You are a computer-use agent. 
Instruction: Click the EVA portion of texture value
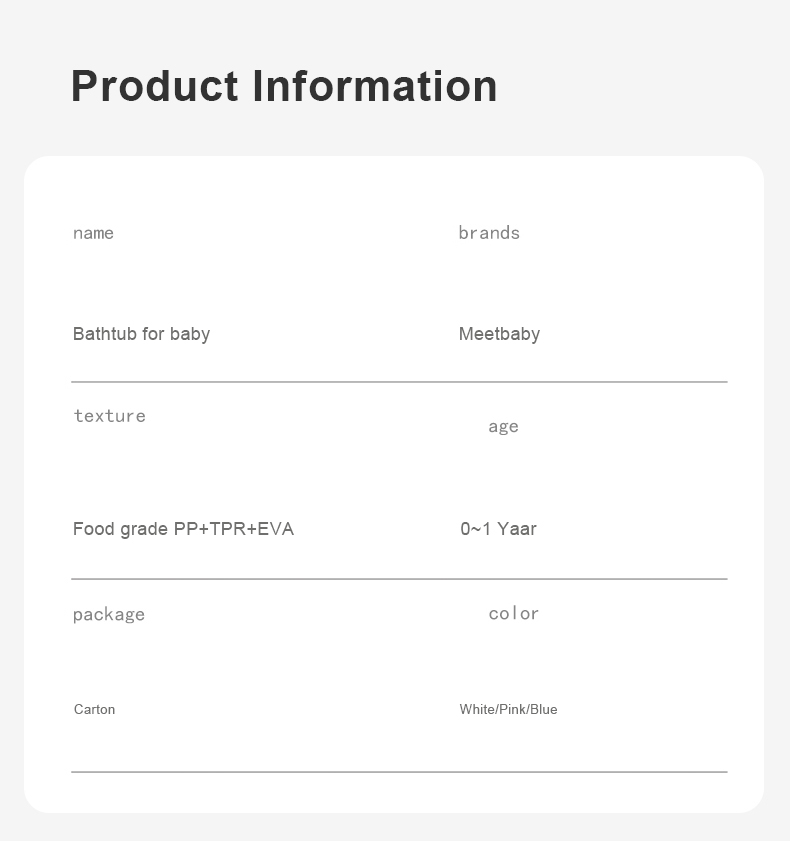(276, 529)
